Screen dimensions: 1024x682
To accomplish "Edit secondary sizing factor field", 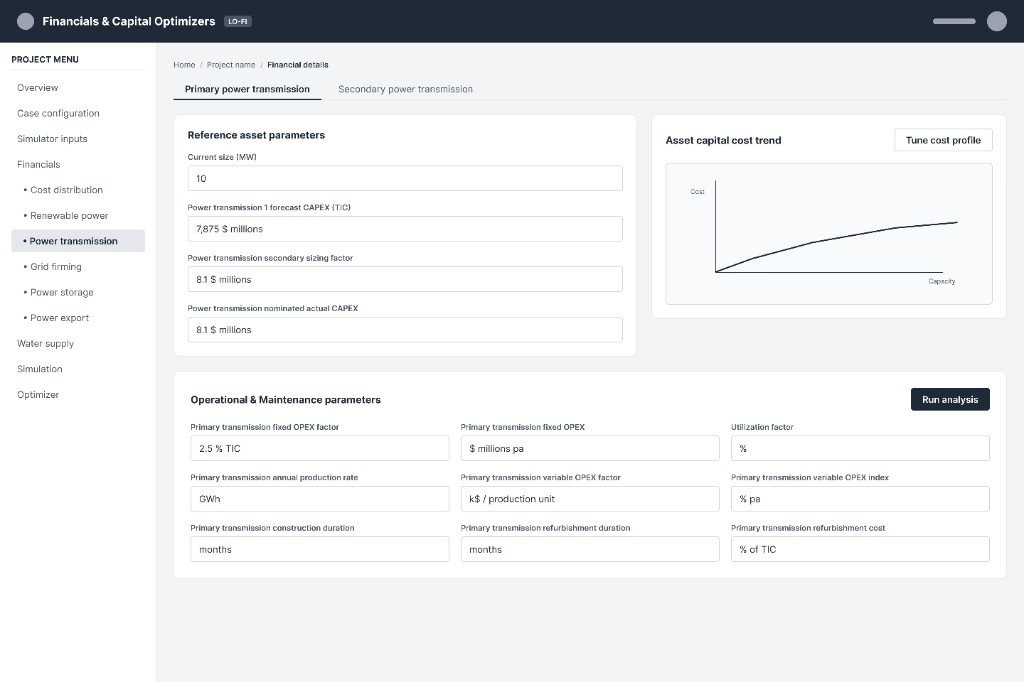I will [405, 280].
